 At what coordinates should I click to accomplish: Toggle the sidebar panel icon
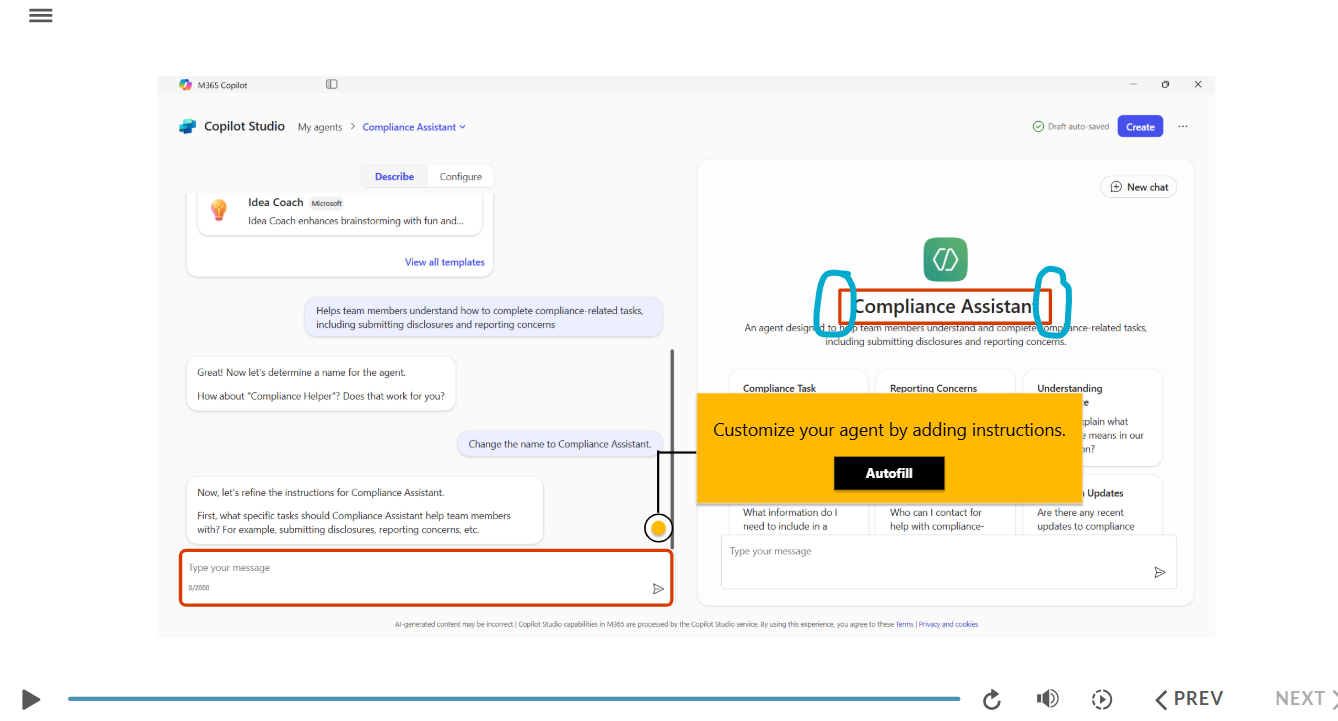click(332, 85)
